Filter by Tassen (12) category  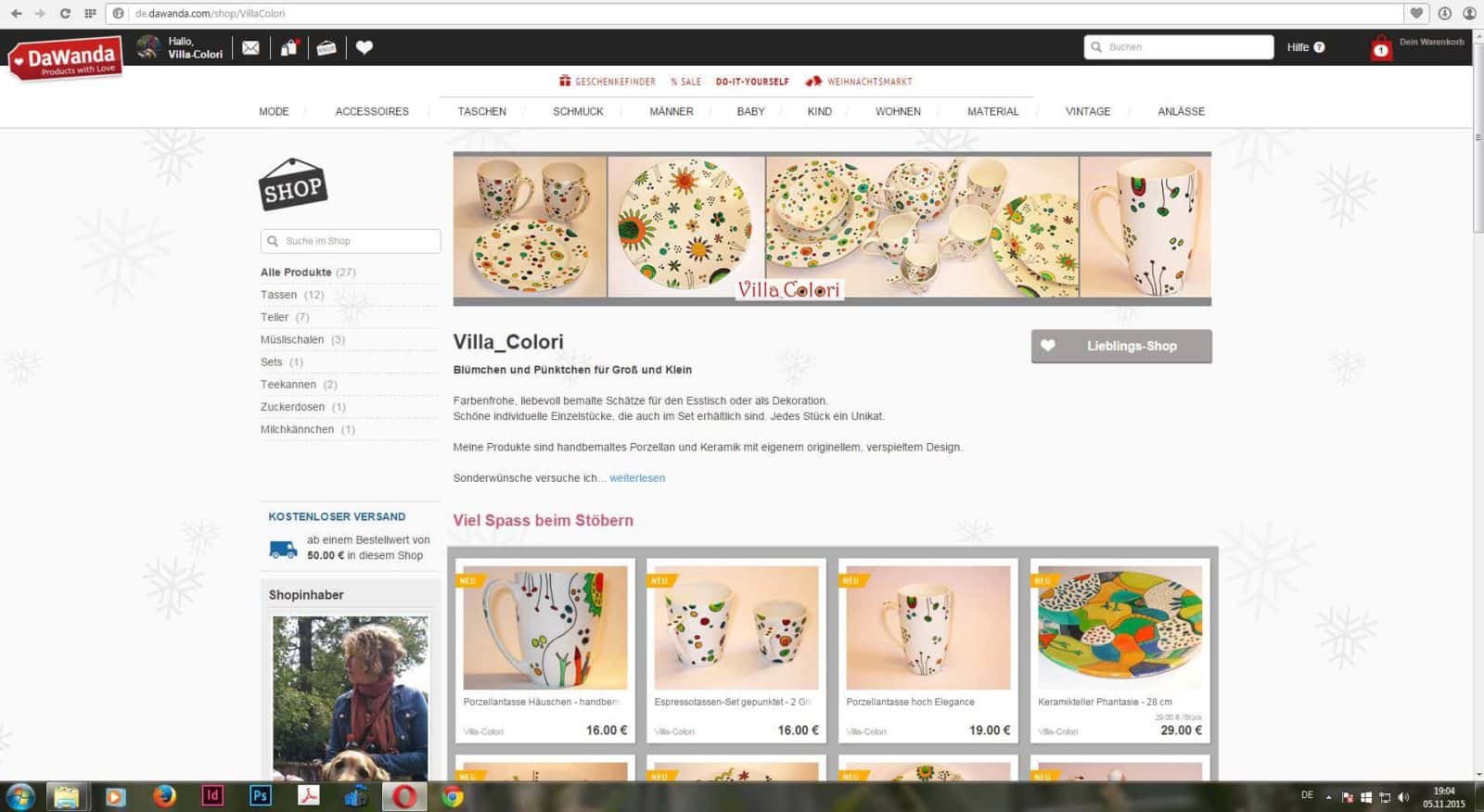tap(292, 295)
